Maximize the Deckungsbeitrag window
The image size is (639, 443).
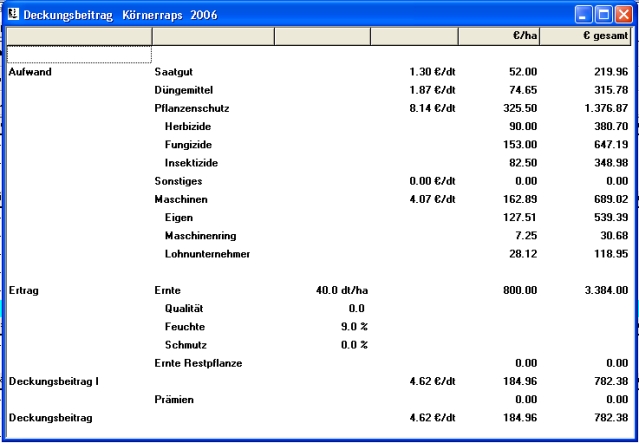pyautogui.click(x=604, y=14)
